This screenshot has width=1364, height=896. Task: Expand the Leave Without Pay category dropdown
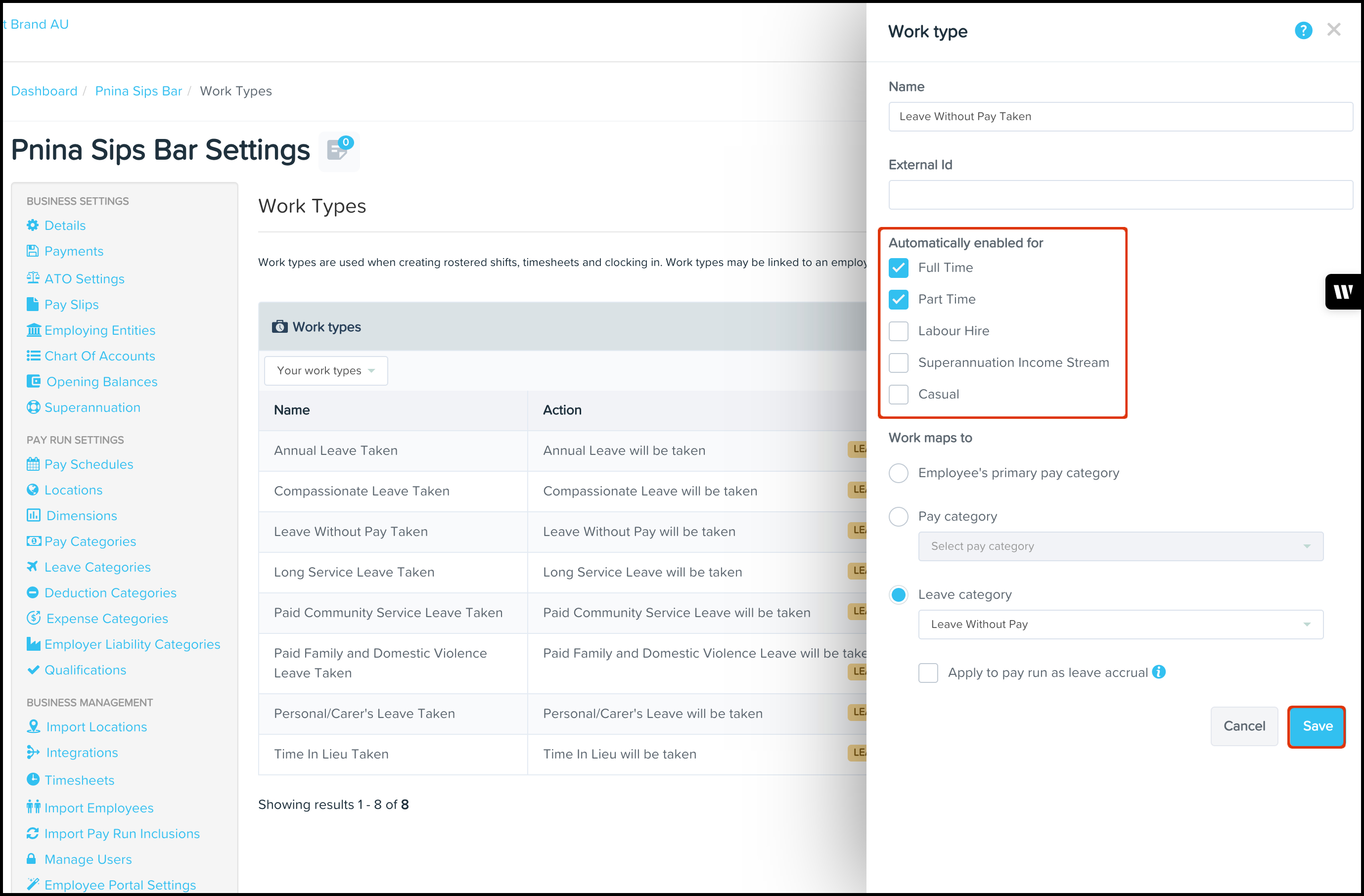click(x=1120, y=625)
